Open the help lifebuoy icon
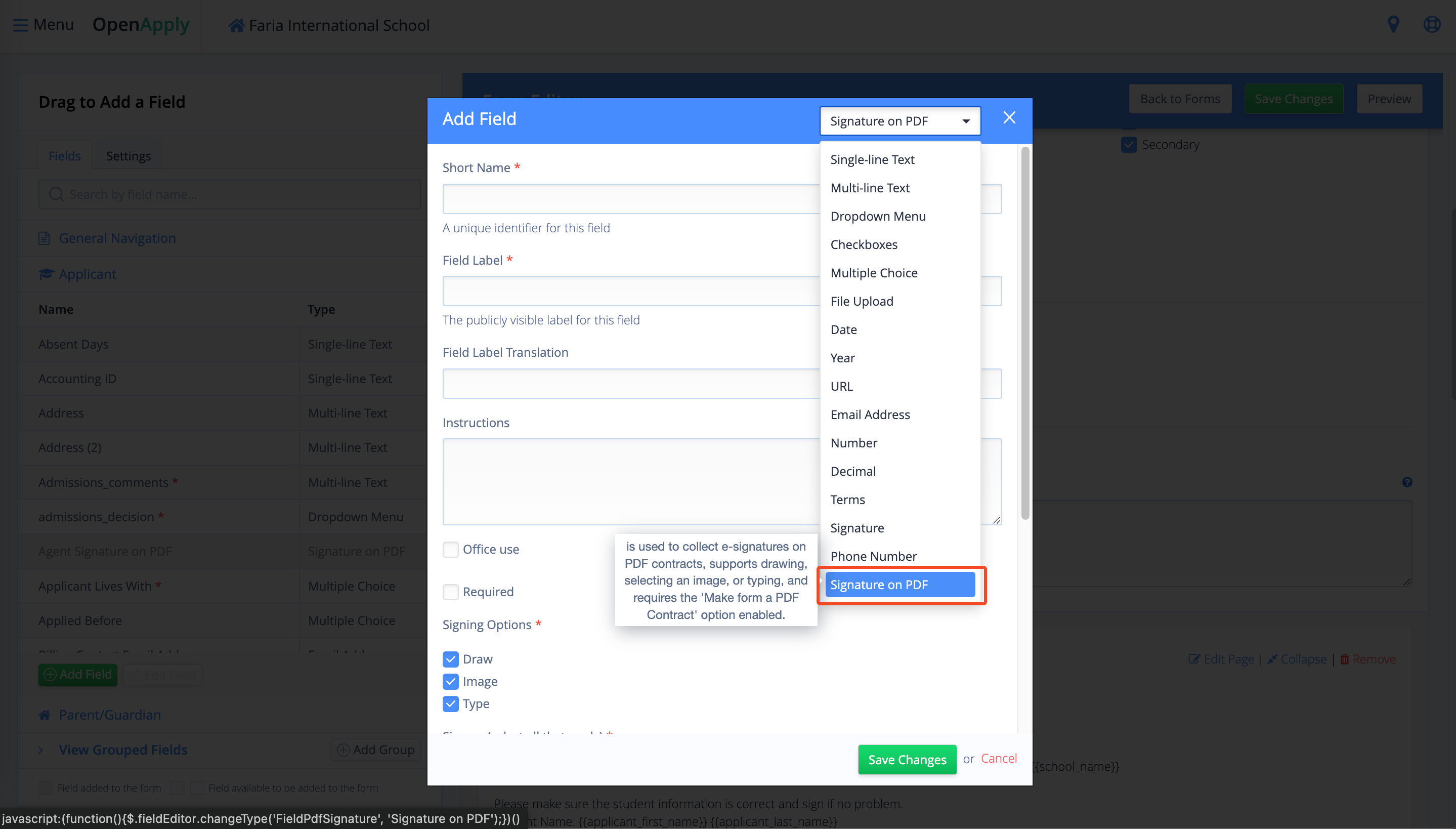This screenshot has height=829, width=1456. pyautogui.click(x=1432, y=24)
